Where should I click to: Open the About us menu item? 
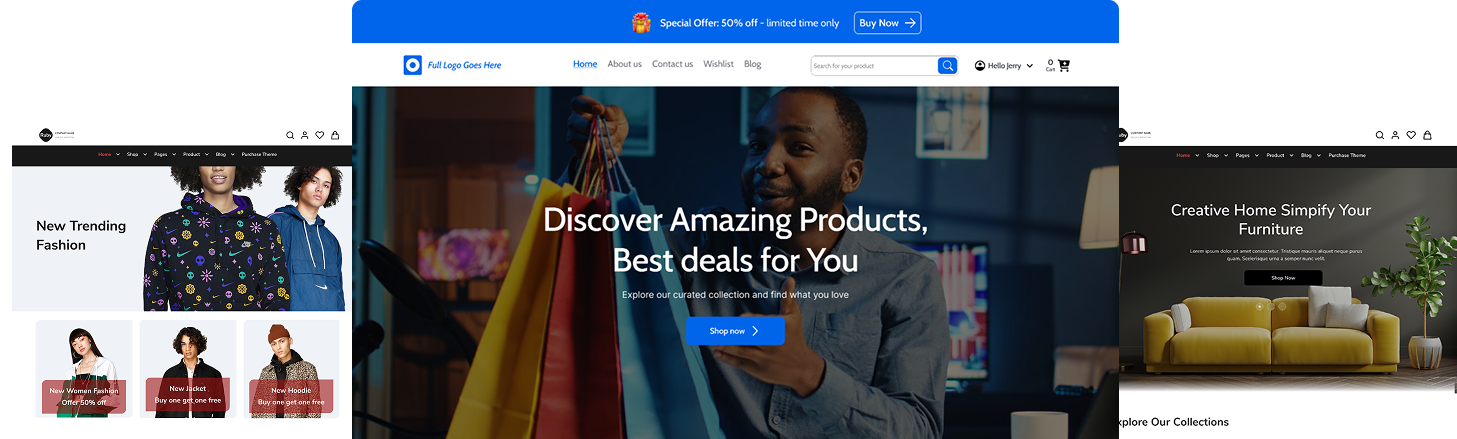coord(624,64)
